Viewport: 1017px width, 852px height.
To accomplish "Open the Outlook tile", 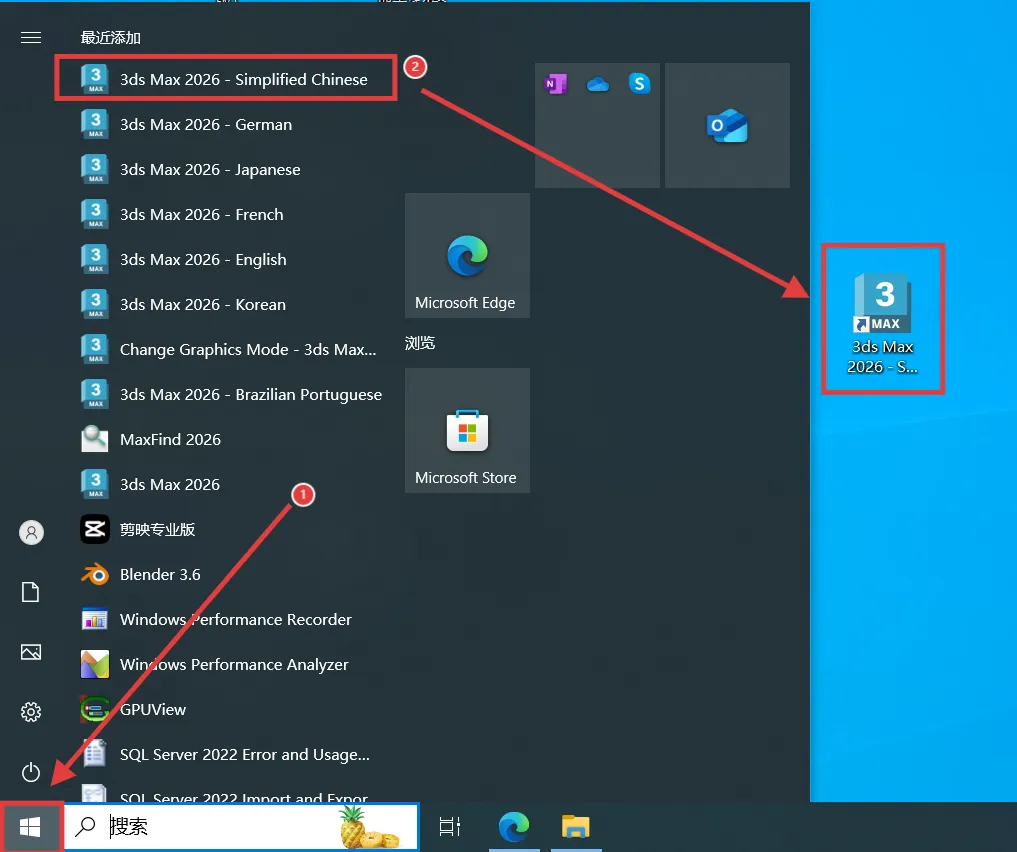I will click(x=727, y=125).
